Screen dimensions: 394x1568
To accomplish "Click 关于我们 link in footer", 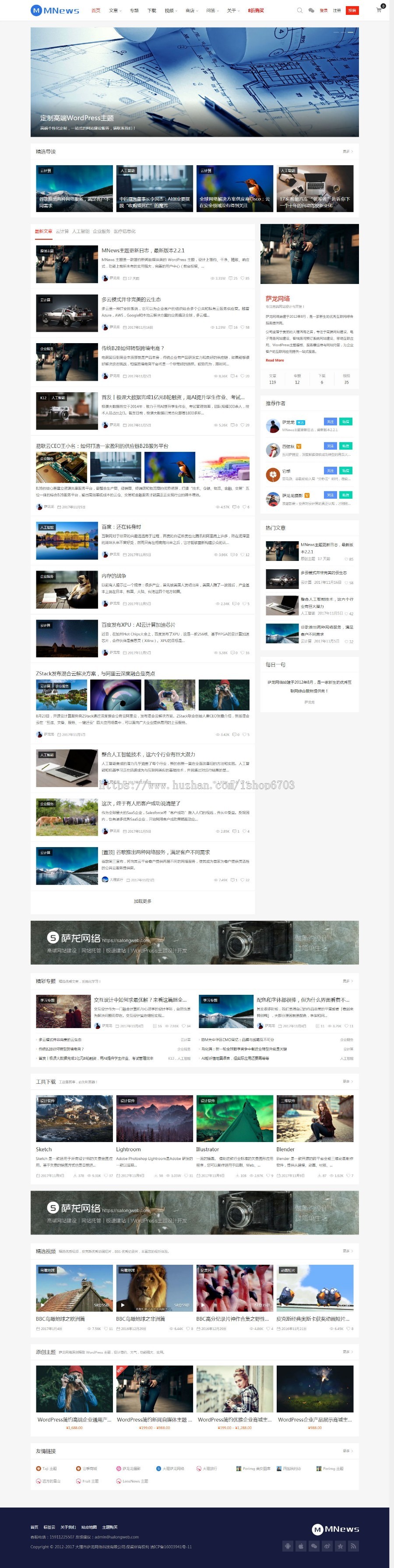I will click(x=68, y=1527).
